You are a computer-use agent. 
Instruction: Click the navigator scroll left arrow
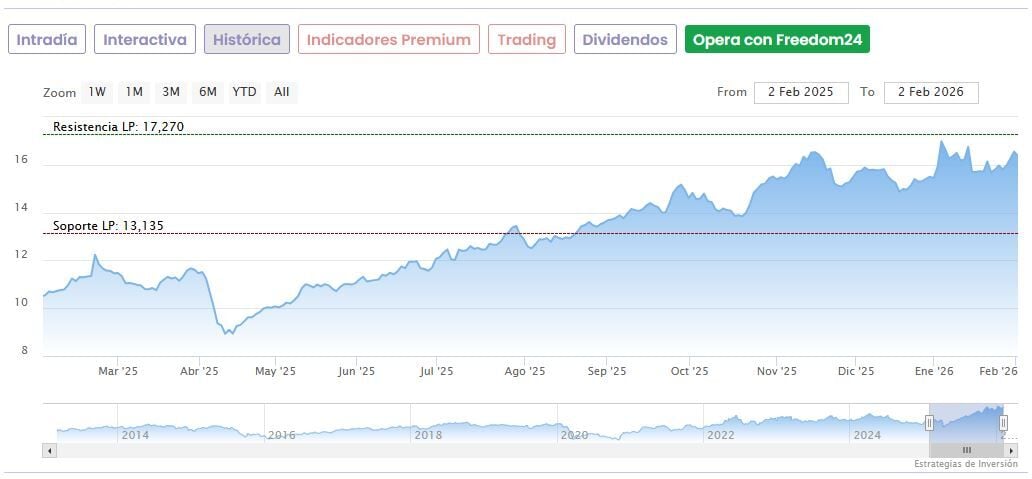click(48, 451)
